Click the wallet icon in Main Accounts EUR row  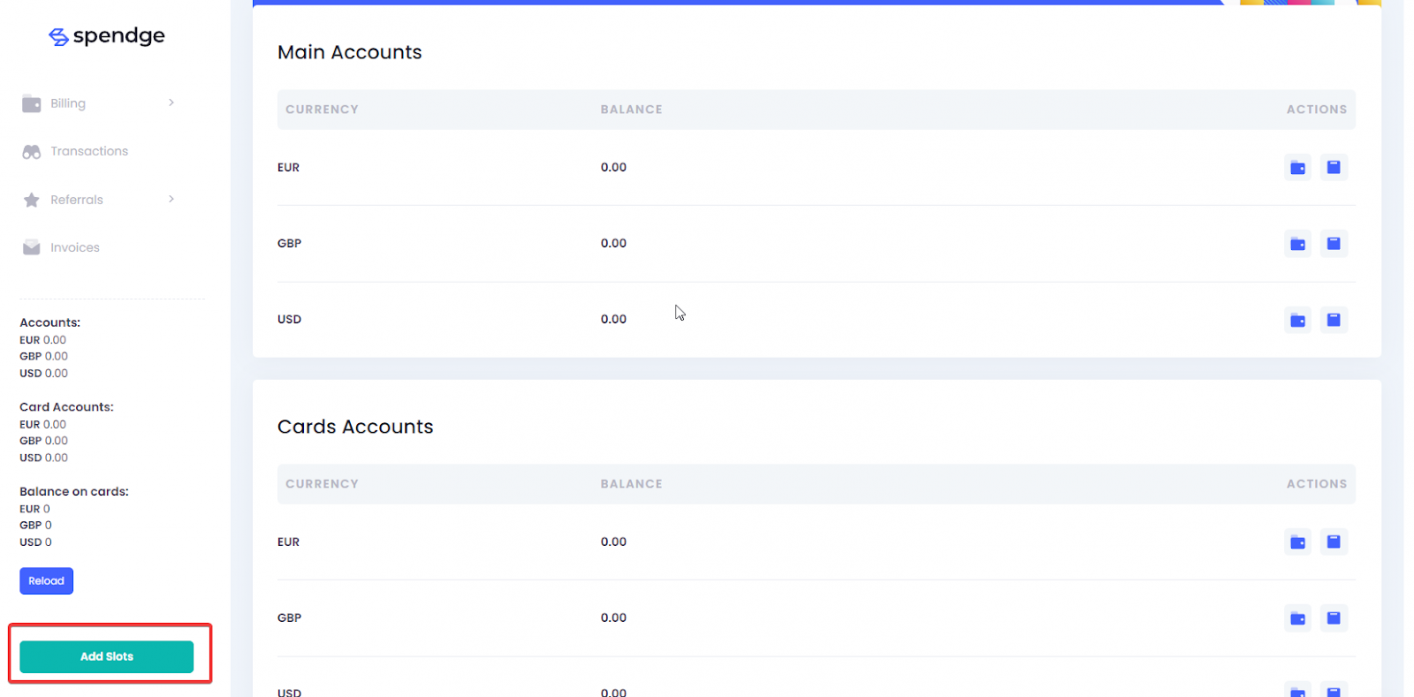tap(1298, 167)
